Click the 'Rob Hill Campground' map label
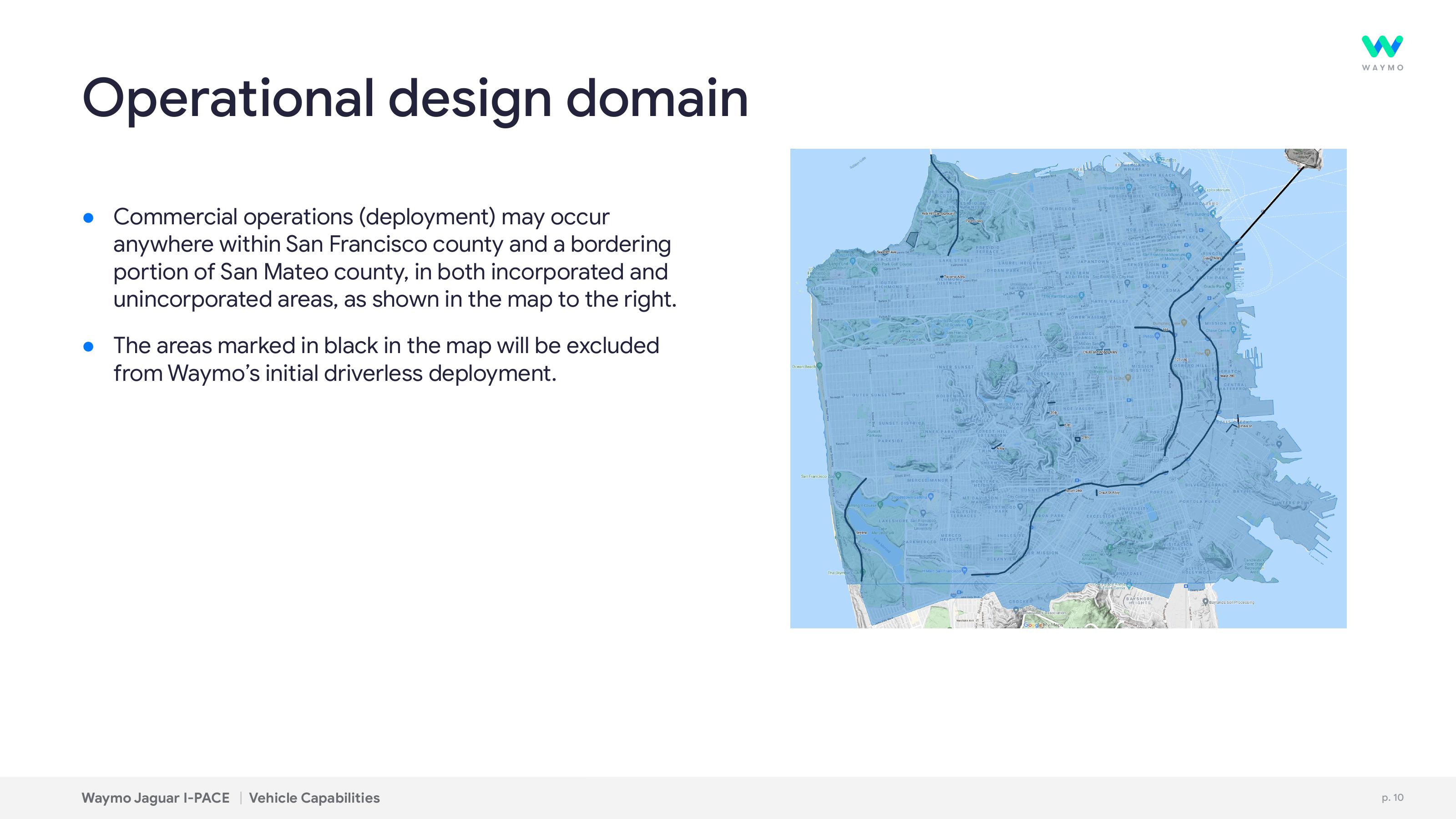1456x819 pixels. 938,214
